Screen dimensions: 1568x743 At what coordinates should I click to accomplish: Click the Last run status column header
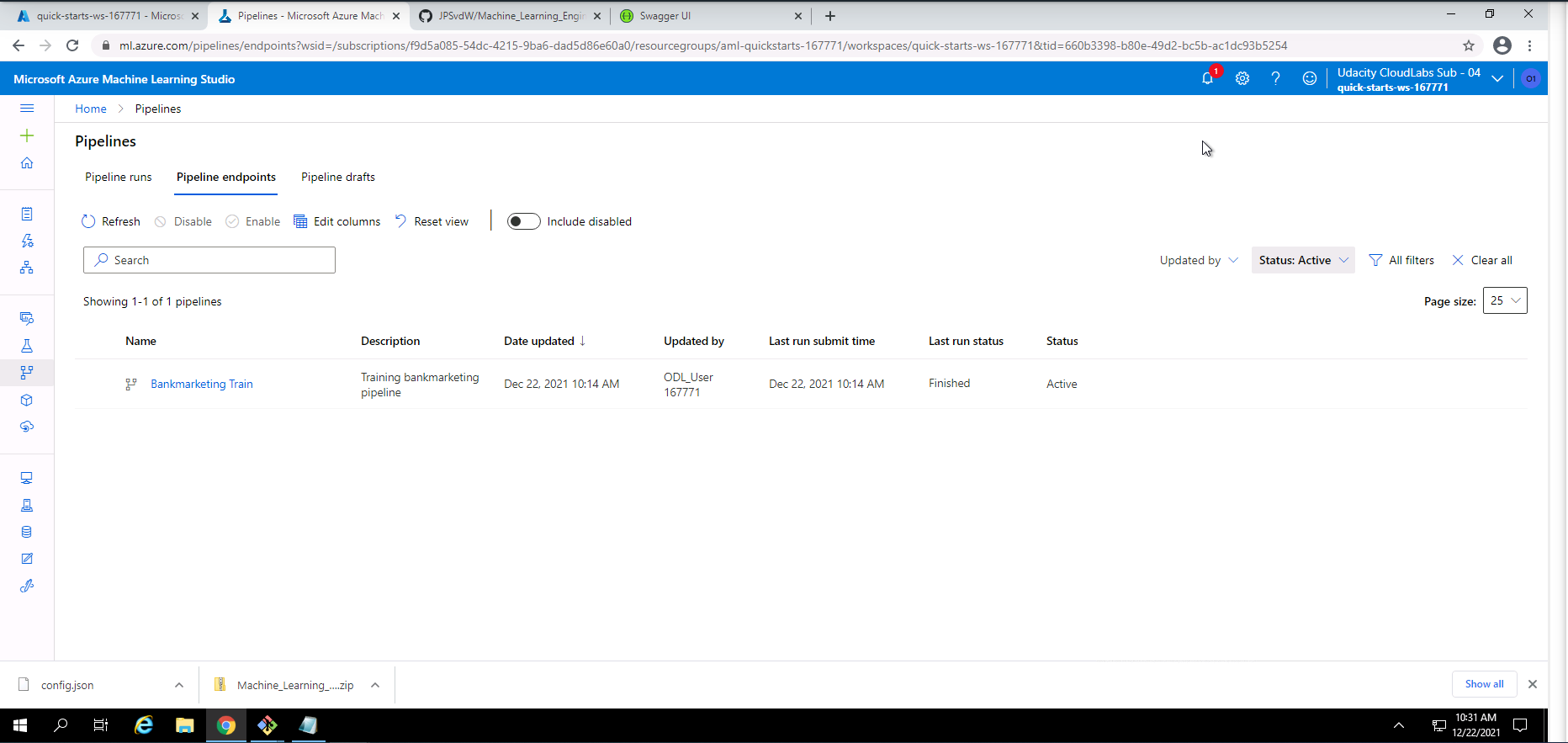click(966, 341)
